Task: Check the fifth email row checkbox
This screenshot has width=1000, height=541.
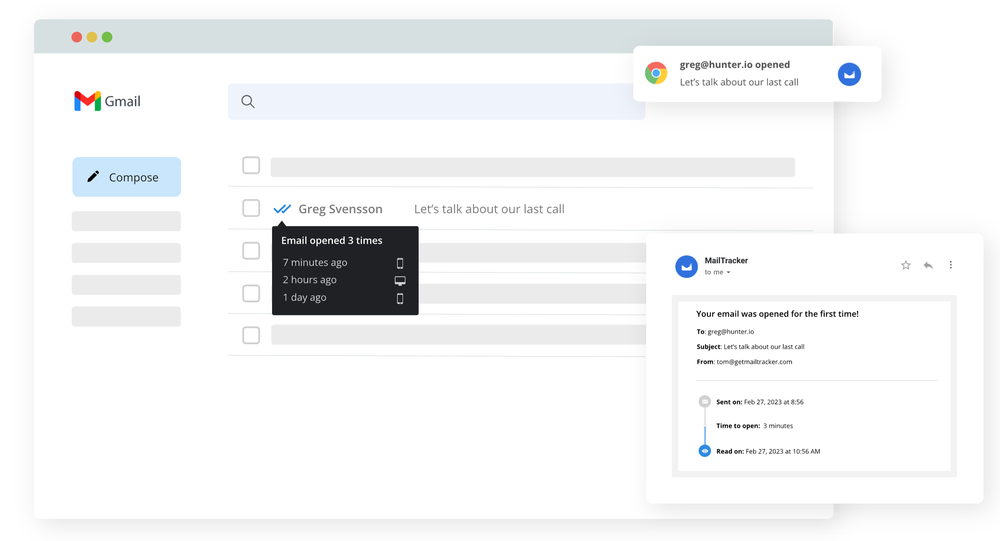Action: pyautogui.click(x=251, y=335)
